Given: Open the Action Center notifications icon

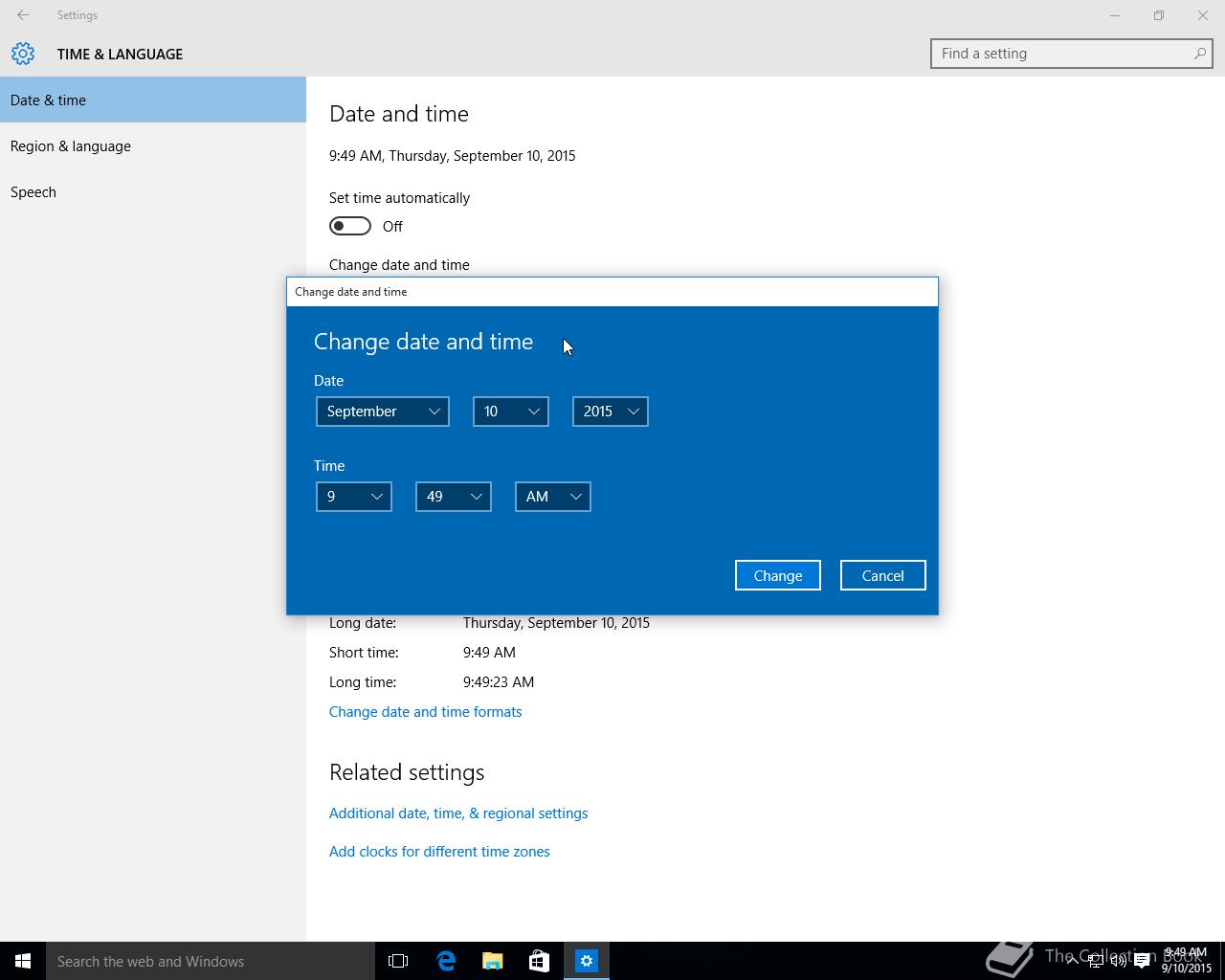Looking at the screenshot, I should click(1142, 961).
